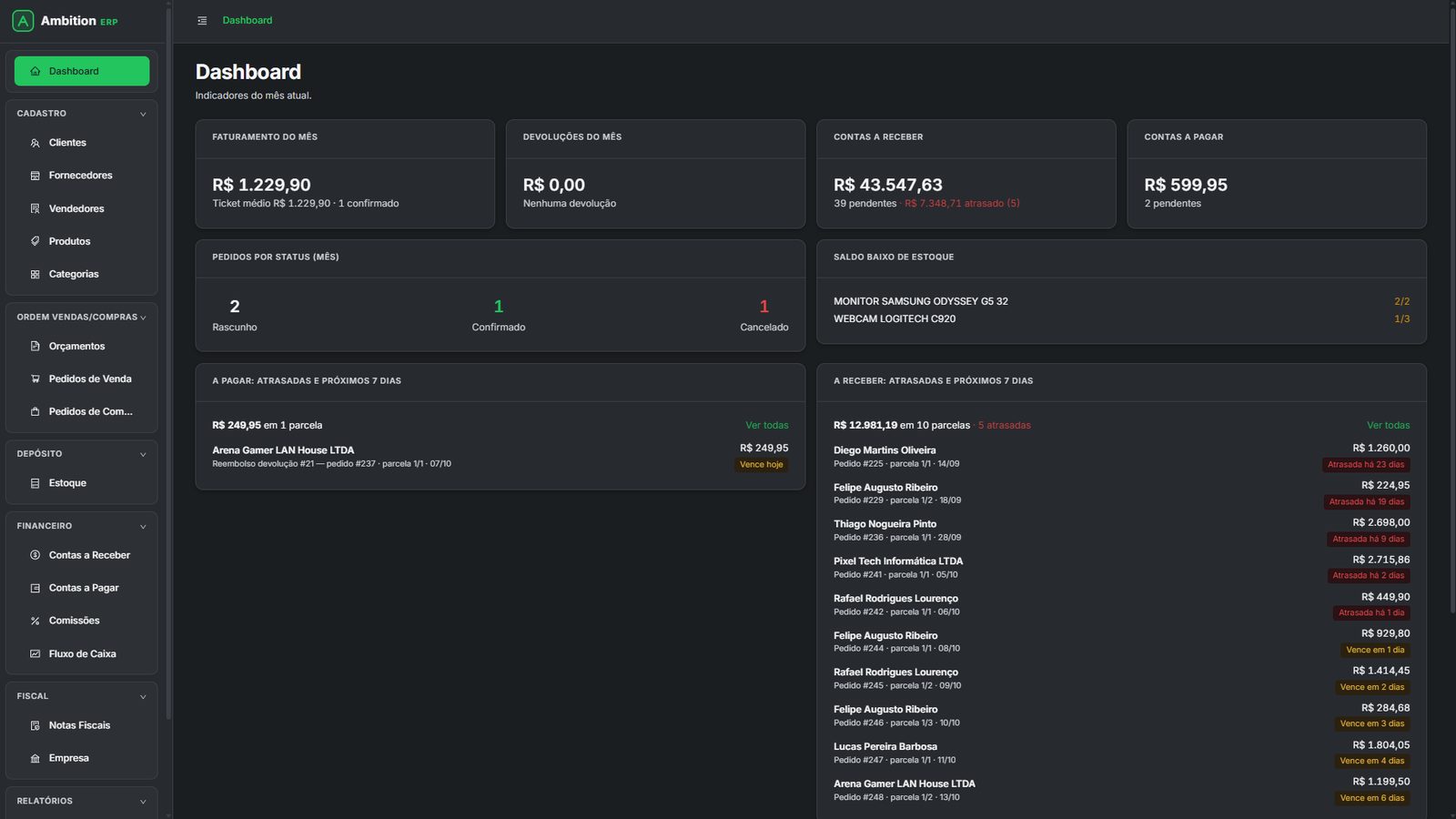
Task: Click Pedido #245 Rafael Rodrigues Lourenço row
Action: 1121,679
